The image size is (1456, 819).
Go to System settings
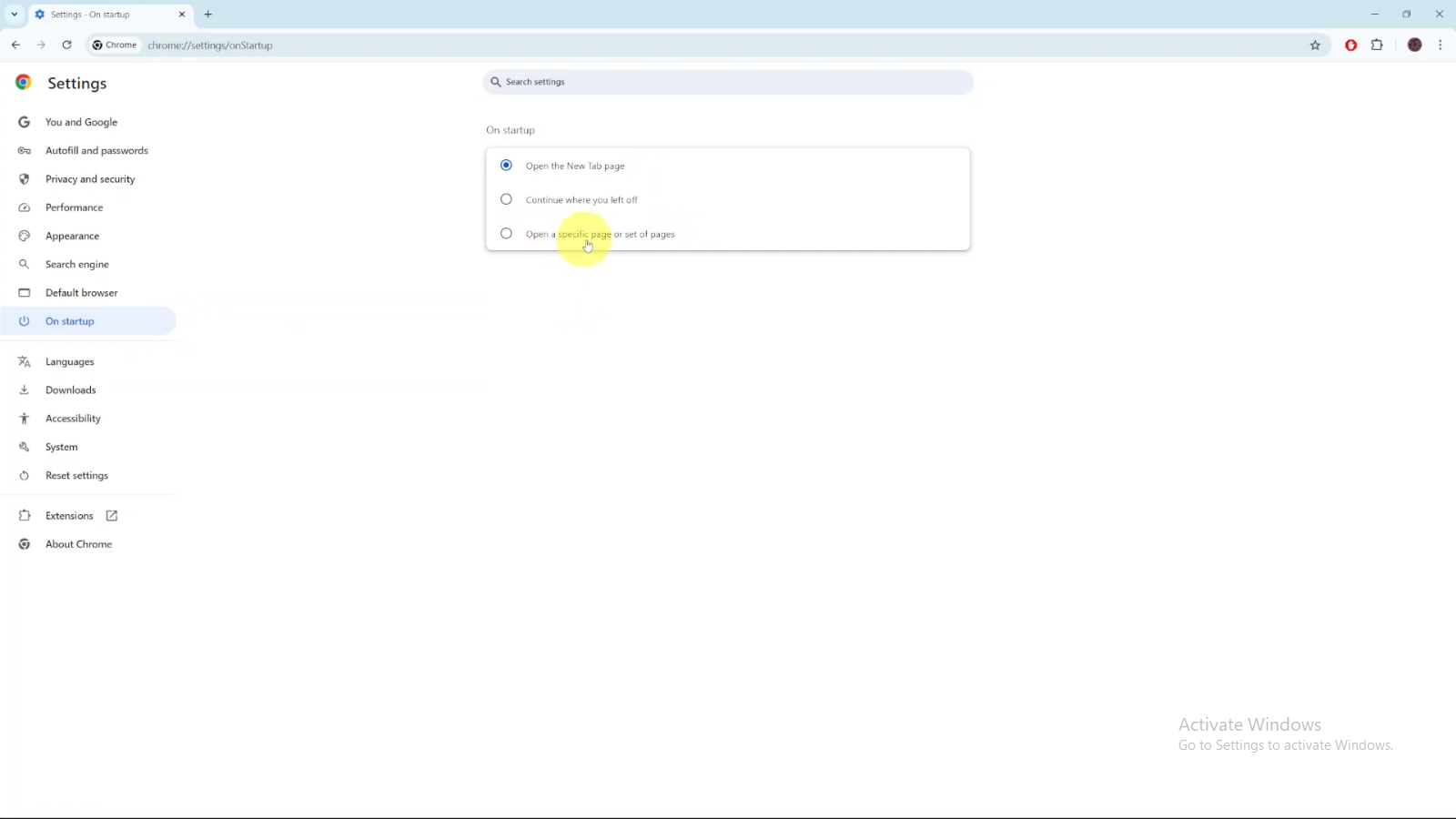click(x=88, y=447)
